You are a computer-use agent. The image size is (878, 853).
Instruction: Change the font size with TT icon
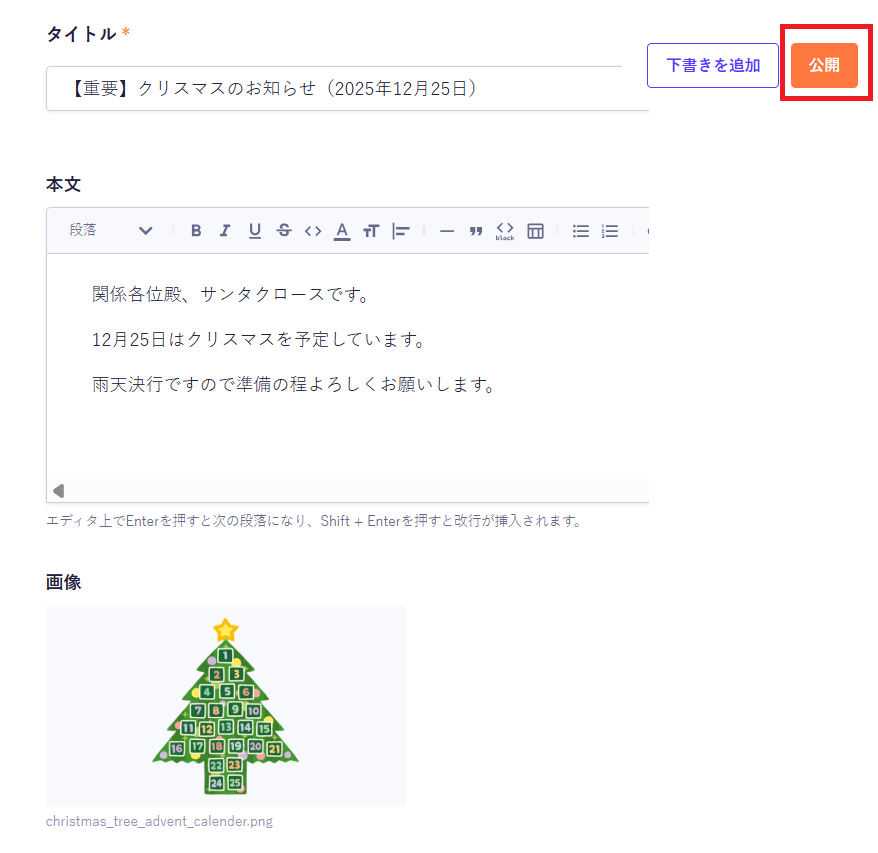point(371,231)
